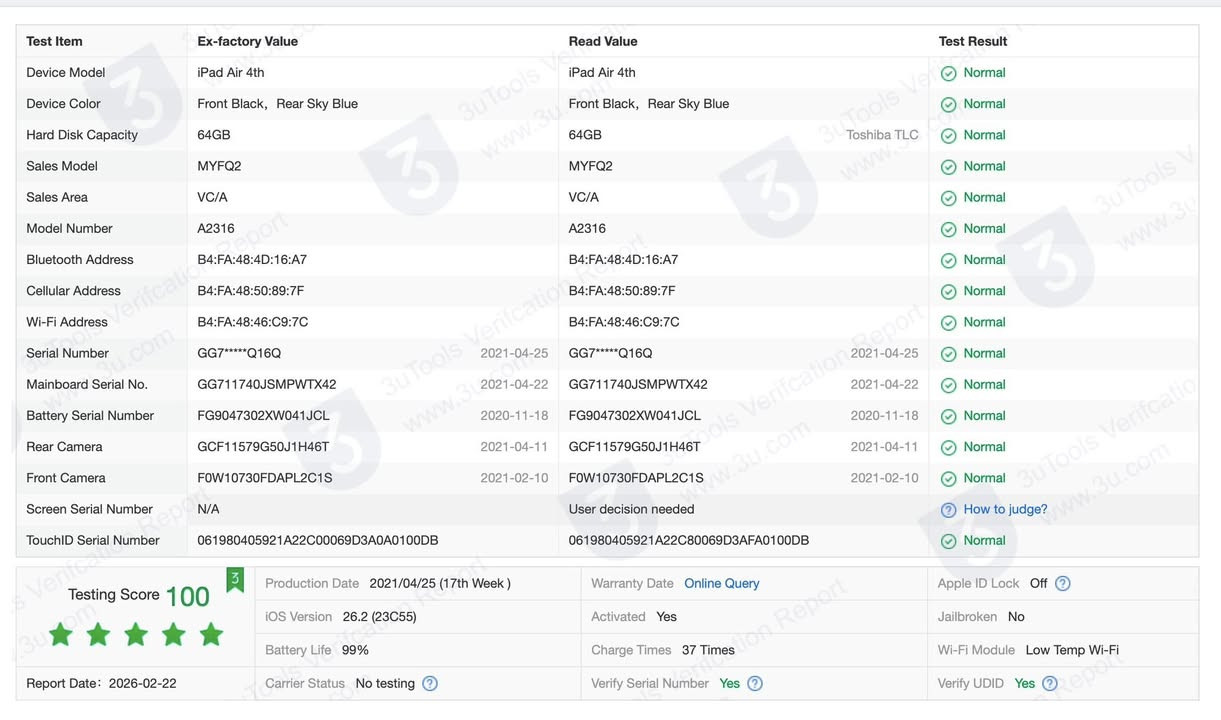The height and width of the screenshot is (720, 1221).
Task: Click the question mark icon beside Apple ID Lock
Action: pos(1061,583)
